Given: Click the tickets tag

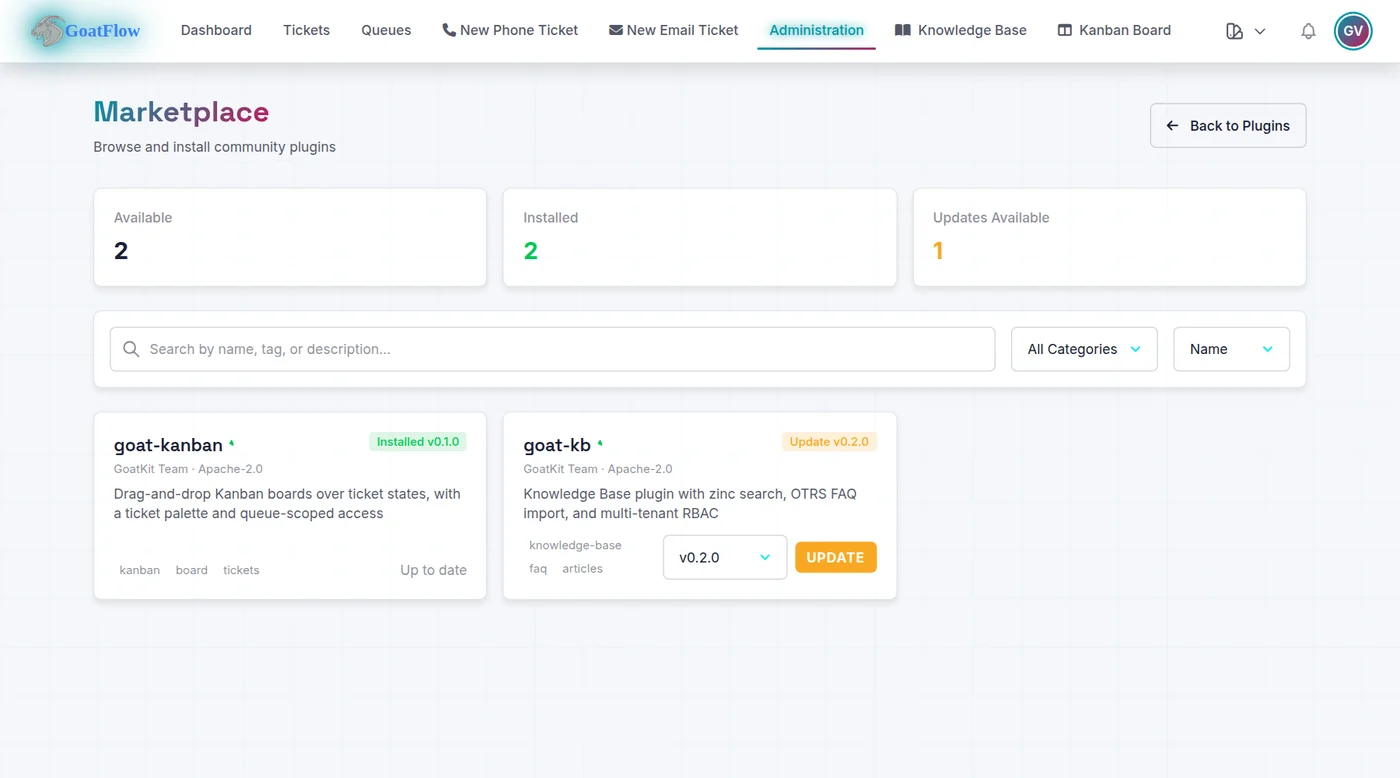Looking at the screenshot, I should coord(241,570).
